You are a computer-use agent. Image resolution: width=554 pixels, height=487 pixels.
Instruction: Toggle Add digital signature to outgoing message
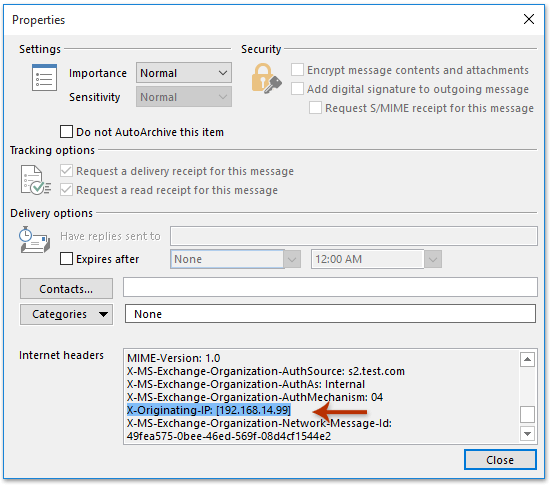pos(297,89)
